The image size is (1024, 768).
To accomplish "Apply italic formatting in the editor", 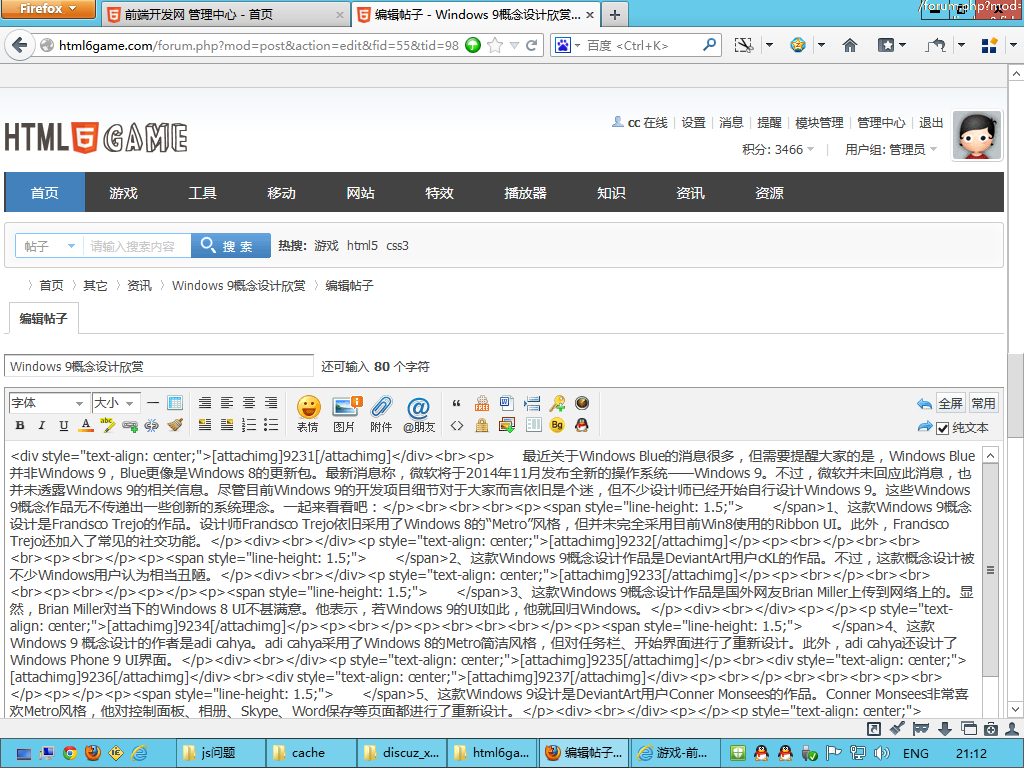I will tap(42, 426).
